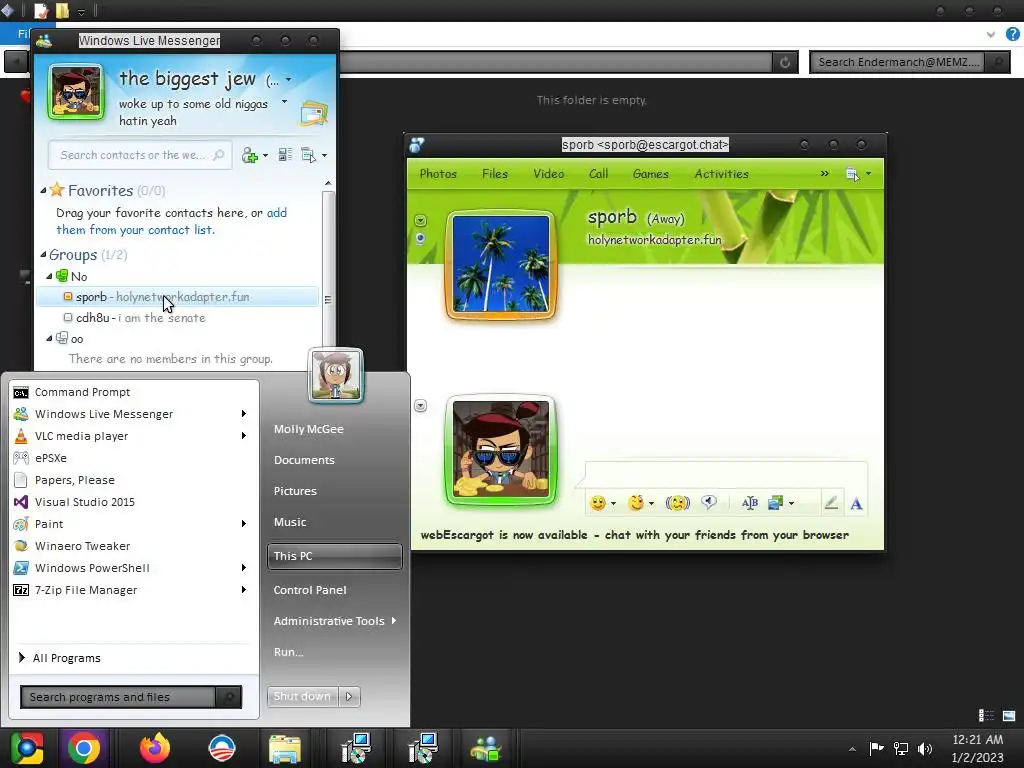Send a nudge with the nudge icon
This screenshot has height=768, width=1024.
click(677, 503)
